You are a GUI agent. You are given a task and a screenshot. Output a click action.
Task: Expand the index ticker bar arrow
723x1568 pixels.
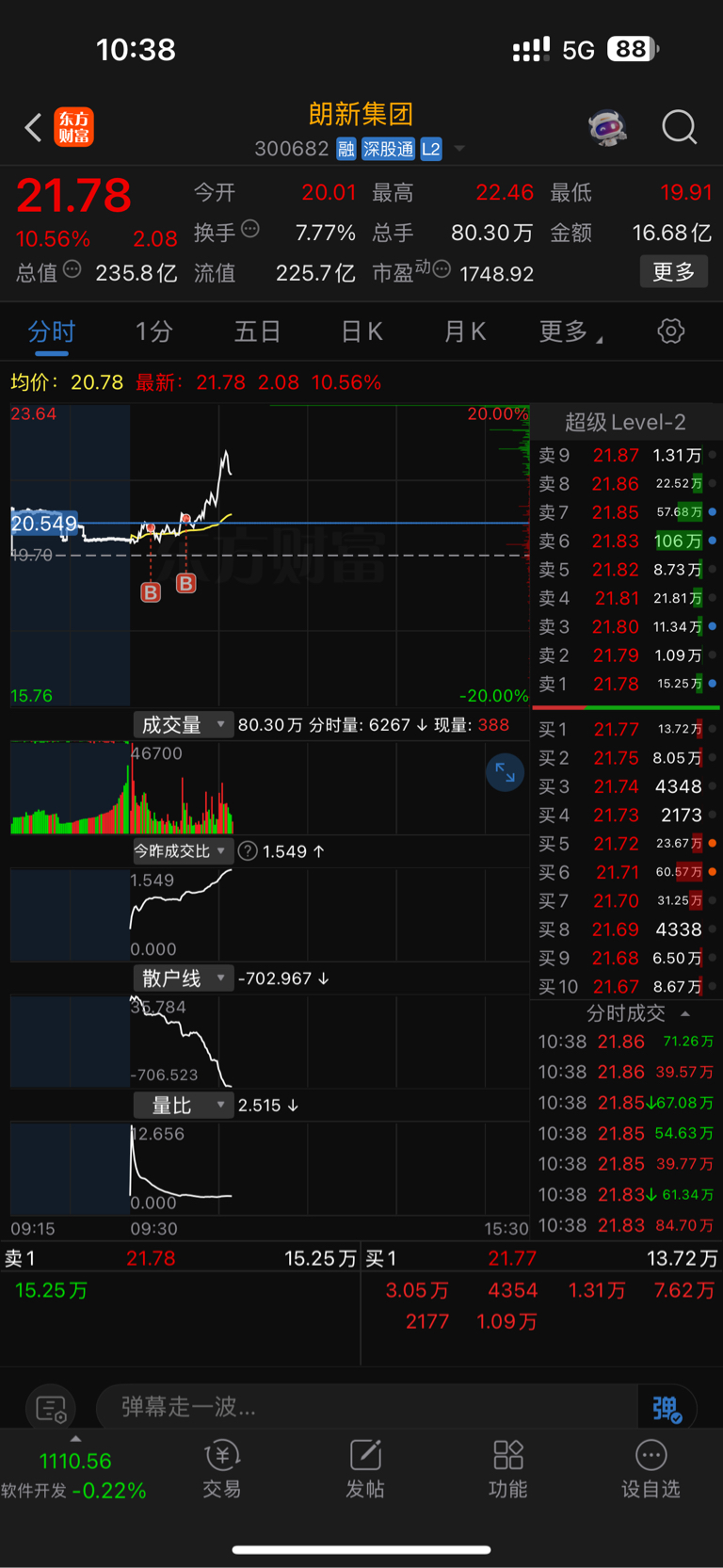[x=75, y=1439]
